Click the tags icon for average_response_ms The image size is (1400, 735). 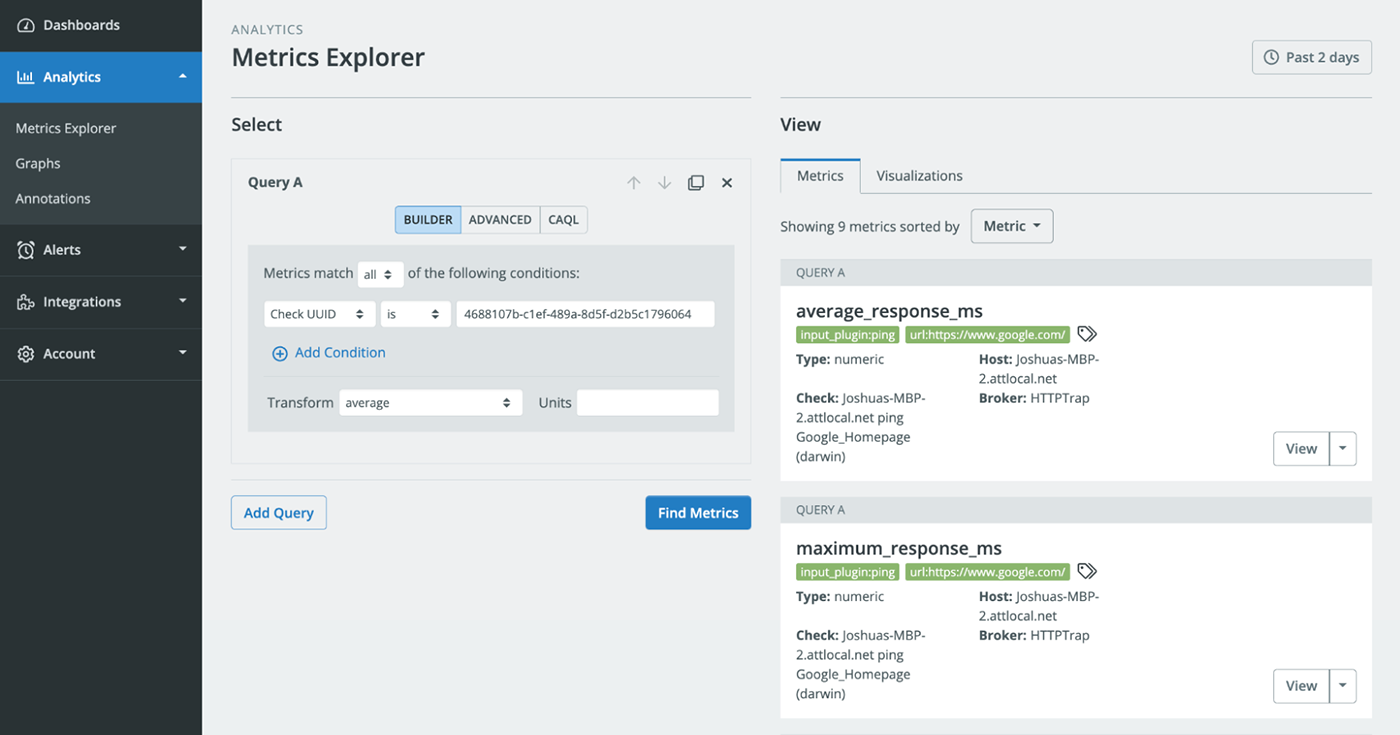click(1087, 334)
